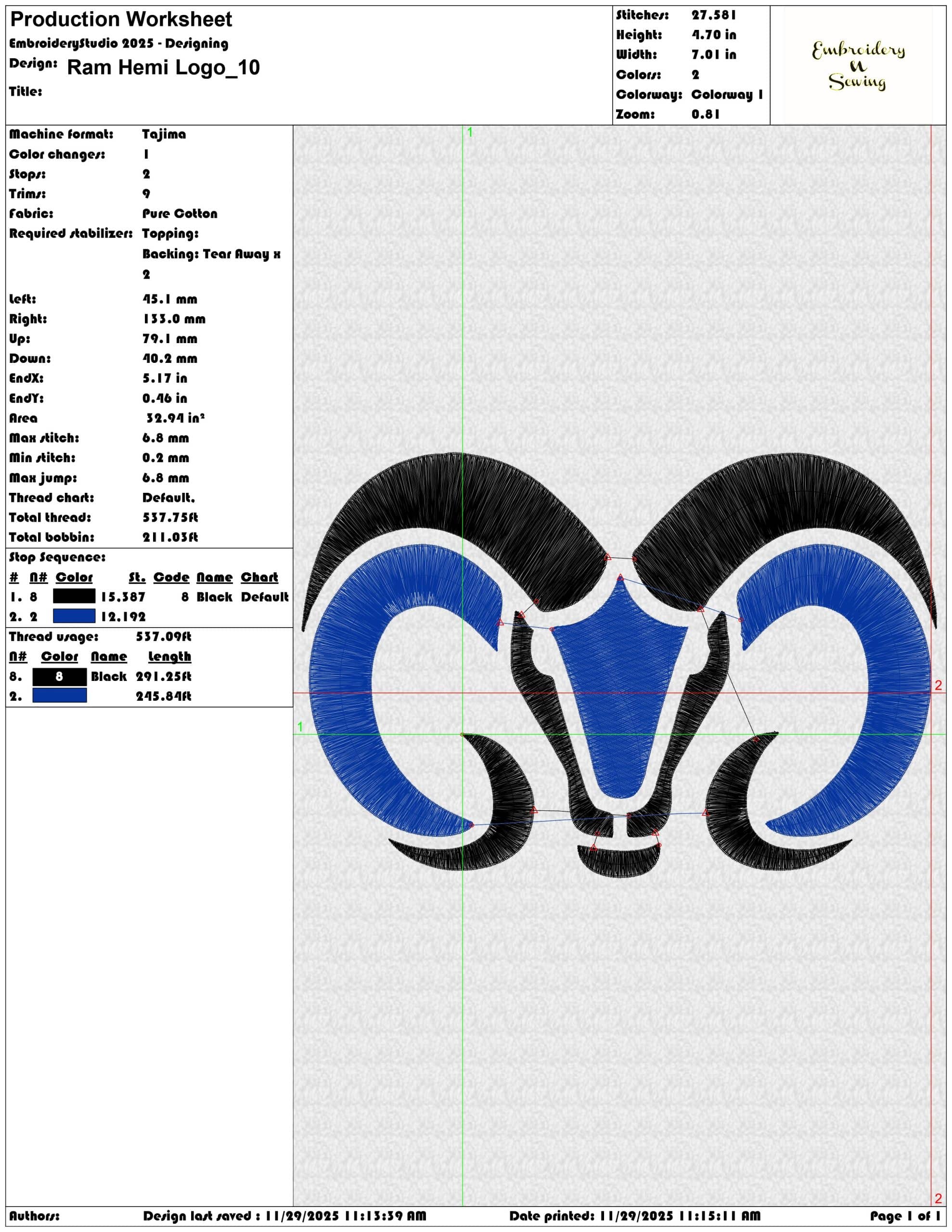Click the 'Design last saved' timestamp
Viewport: 952px width, 1232px height.
[284, 1216]
